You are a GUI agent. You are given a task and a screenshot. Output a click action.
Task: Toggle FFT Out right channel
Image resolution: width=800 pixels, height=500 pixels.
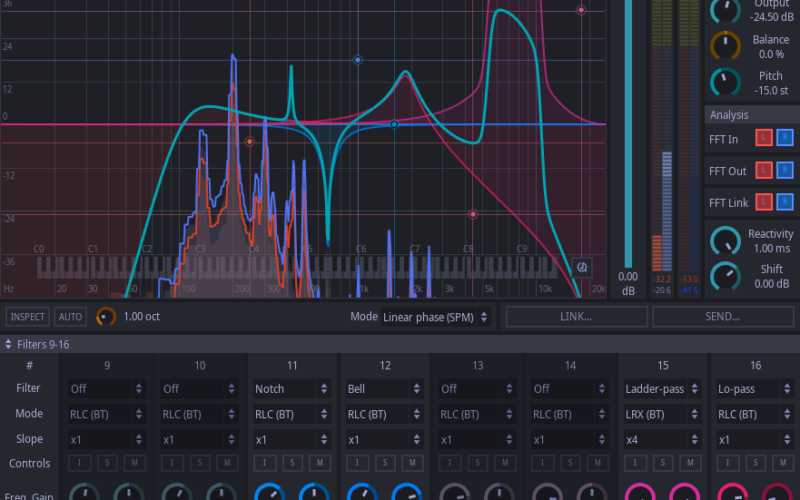coord(784,171)
